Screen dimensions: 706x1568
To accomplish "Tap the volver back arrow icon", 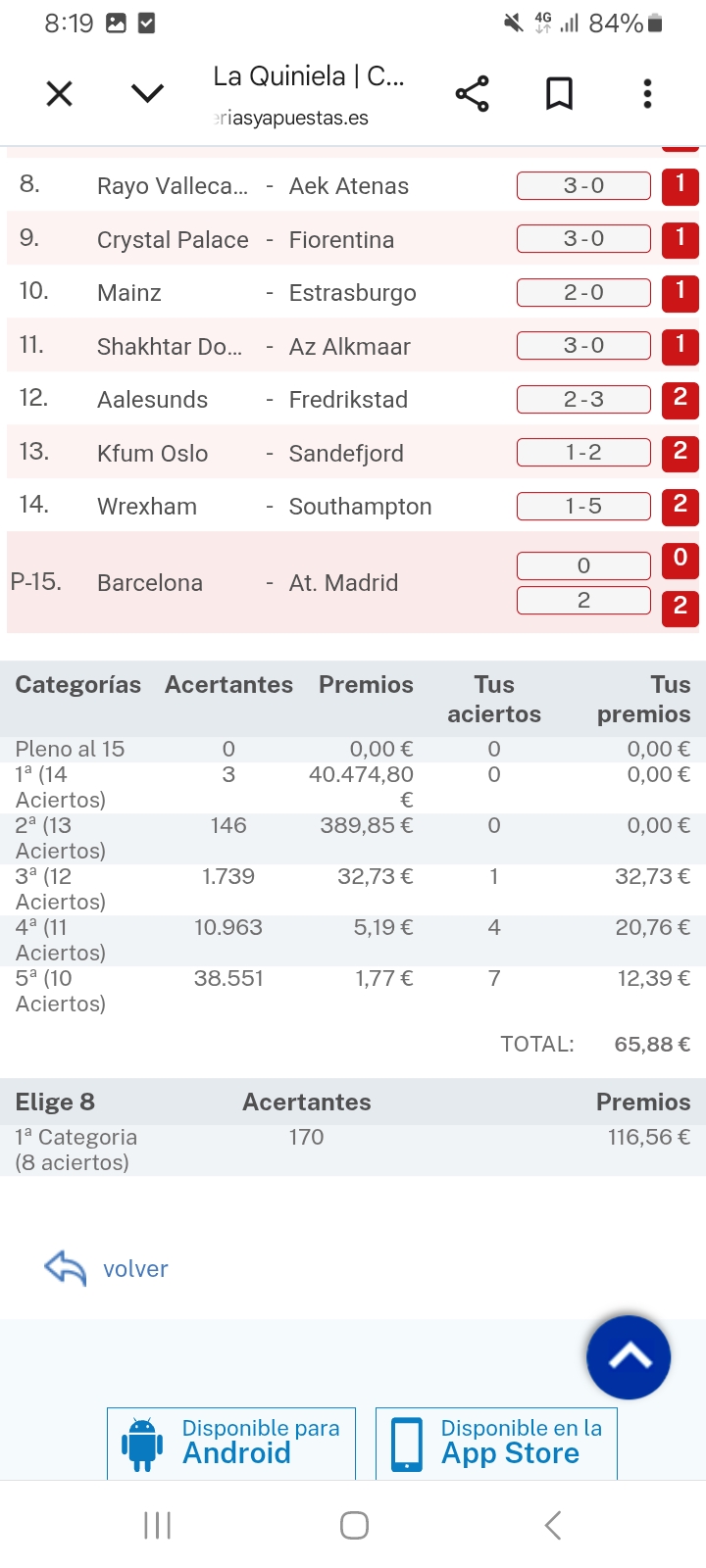I will (66, 1268).
